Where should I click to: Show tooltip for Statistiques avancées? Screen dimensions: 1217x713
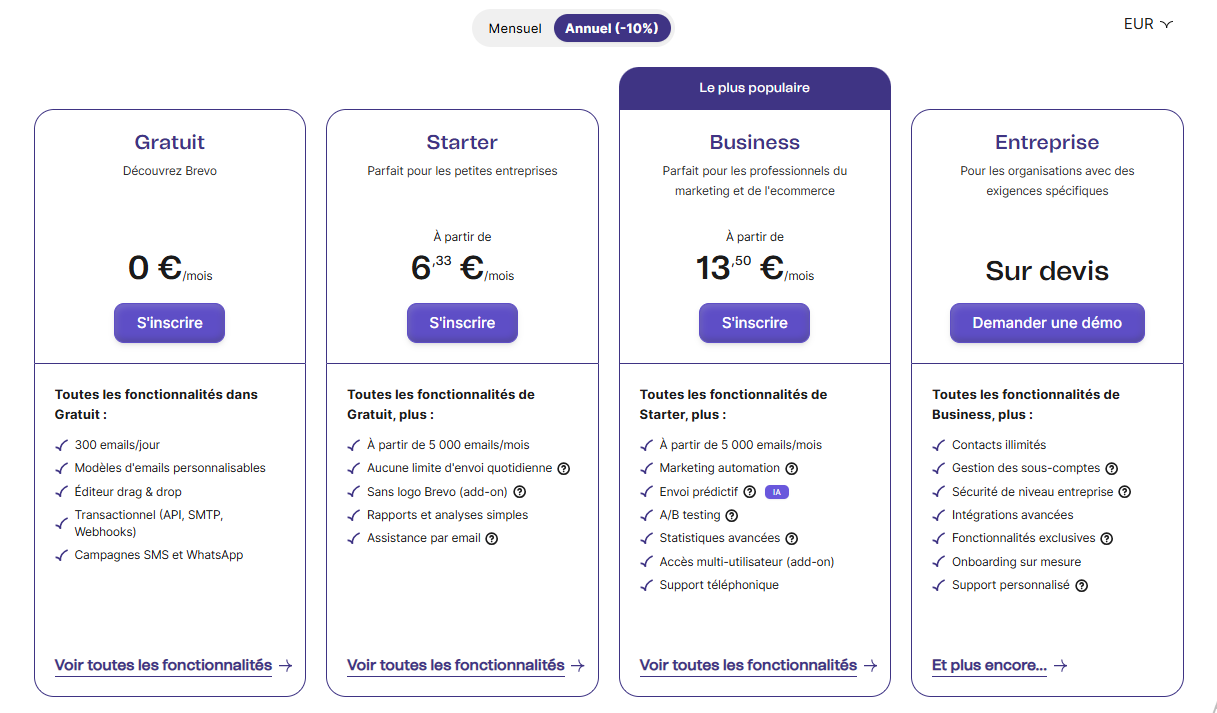pyautogui.click(x=792, y=538)
